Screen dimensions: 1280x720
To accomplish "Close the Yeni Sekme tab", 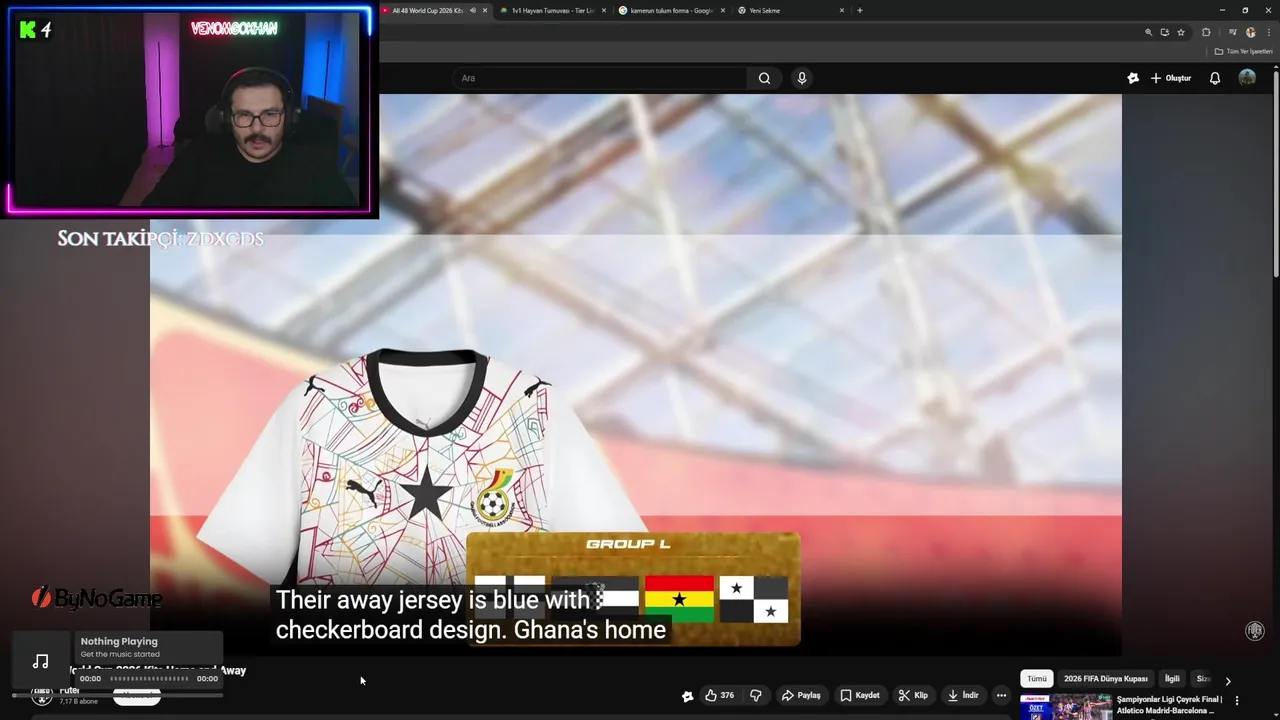I will click(x=841, y=10).
